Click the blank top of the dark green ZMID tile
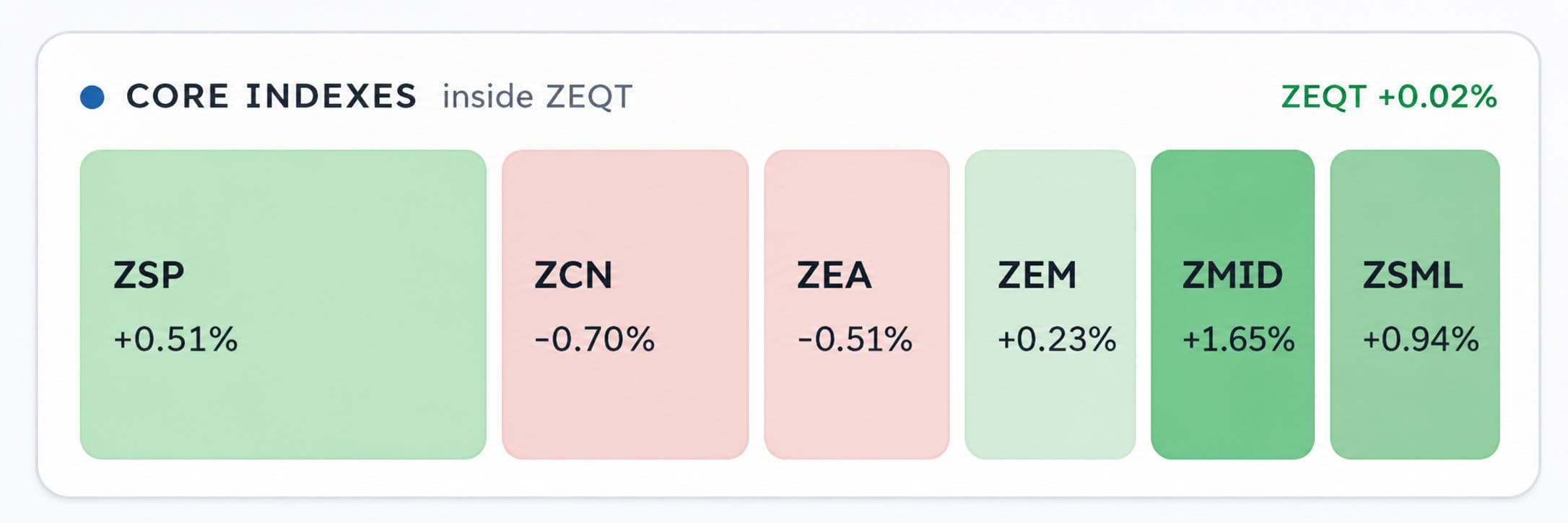The image size is (1568, 523). 1232,202
